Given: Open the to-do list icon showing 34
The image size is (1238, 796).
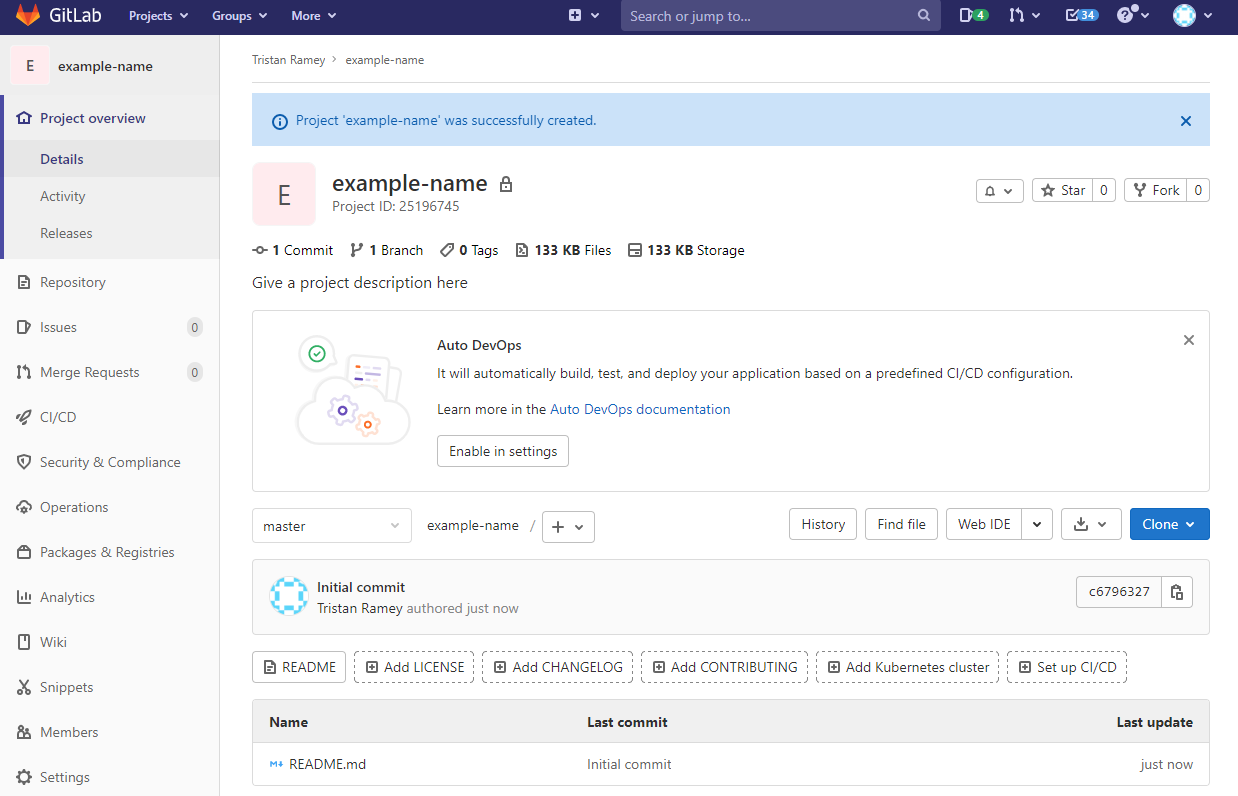Looking at the screenshot, I should [1080, 16].
